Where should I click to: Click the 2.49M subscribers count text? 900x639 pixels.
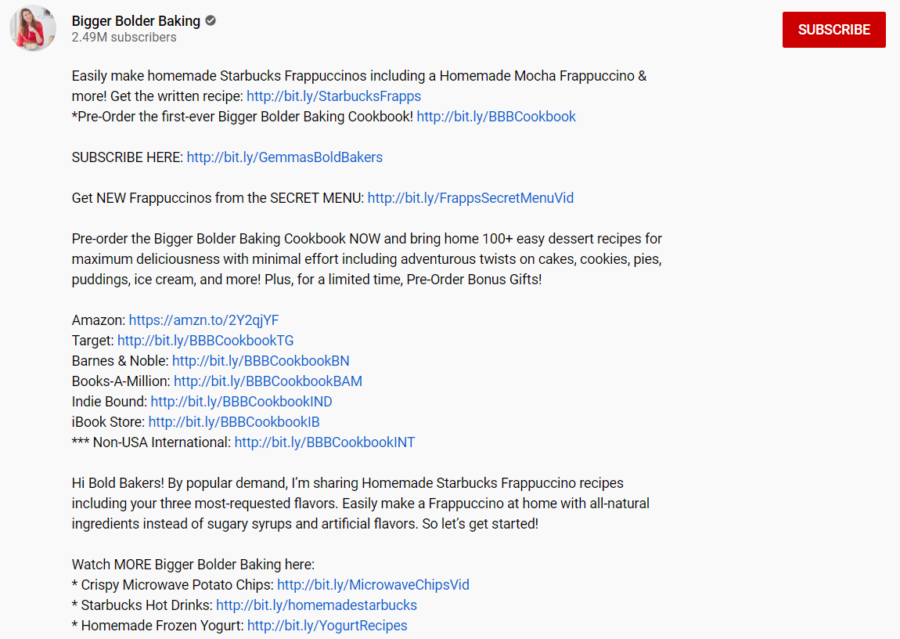coord(124,37)
